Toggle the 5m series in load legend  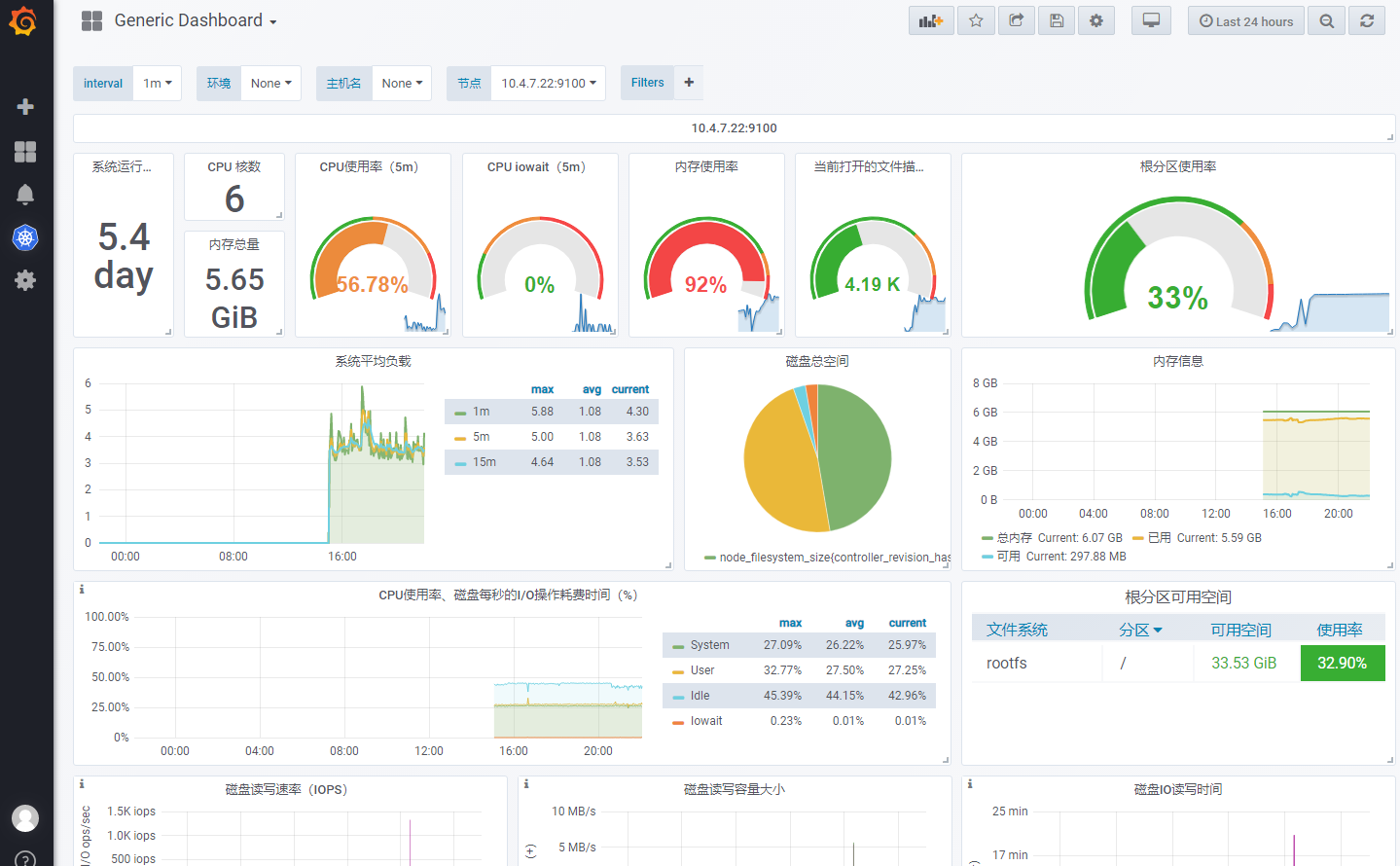[481, 437]
